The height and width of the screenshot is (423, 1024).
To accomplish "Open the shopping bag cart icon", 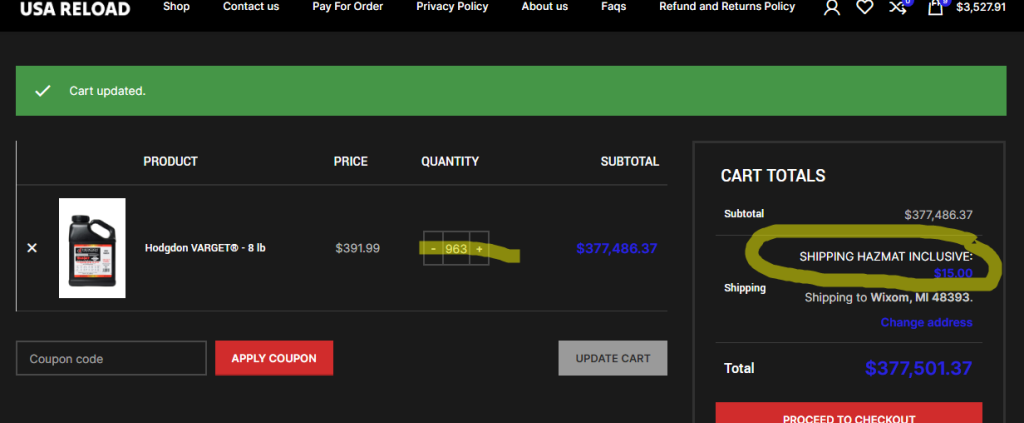I will [935, 8].
